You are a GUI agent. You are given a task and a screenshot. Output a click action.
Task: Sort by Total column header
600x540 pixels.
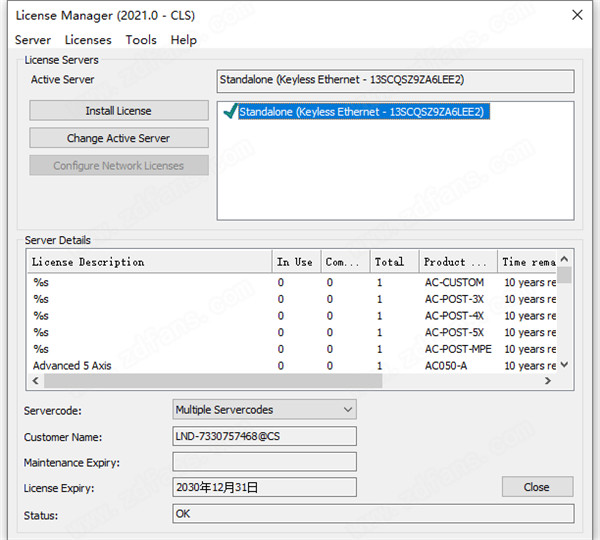(x=394, y=262)
